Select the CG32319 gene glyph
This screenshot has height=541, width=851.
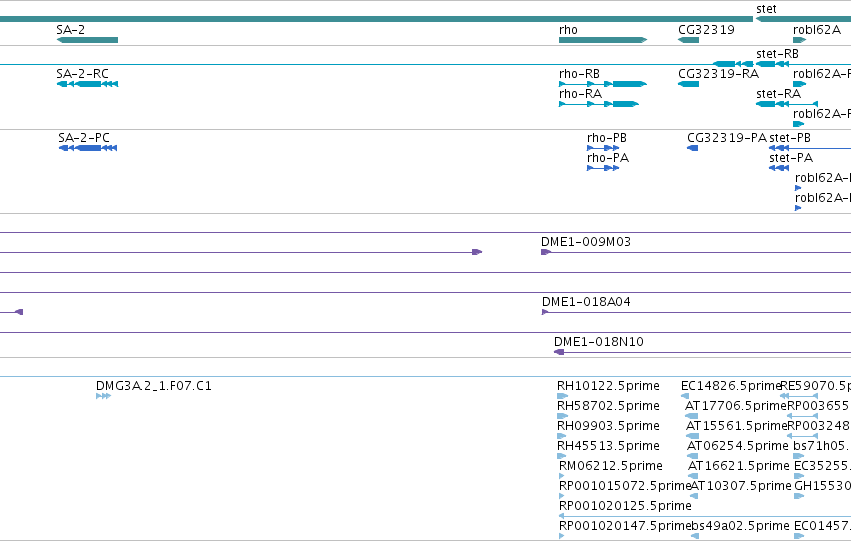tap(689, 40)
